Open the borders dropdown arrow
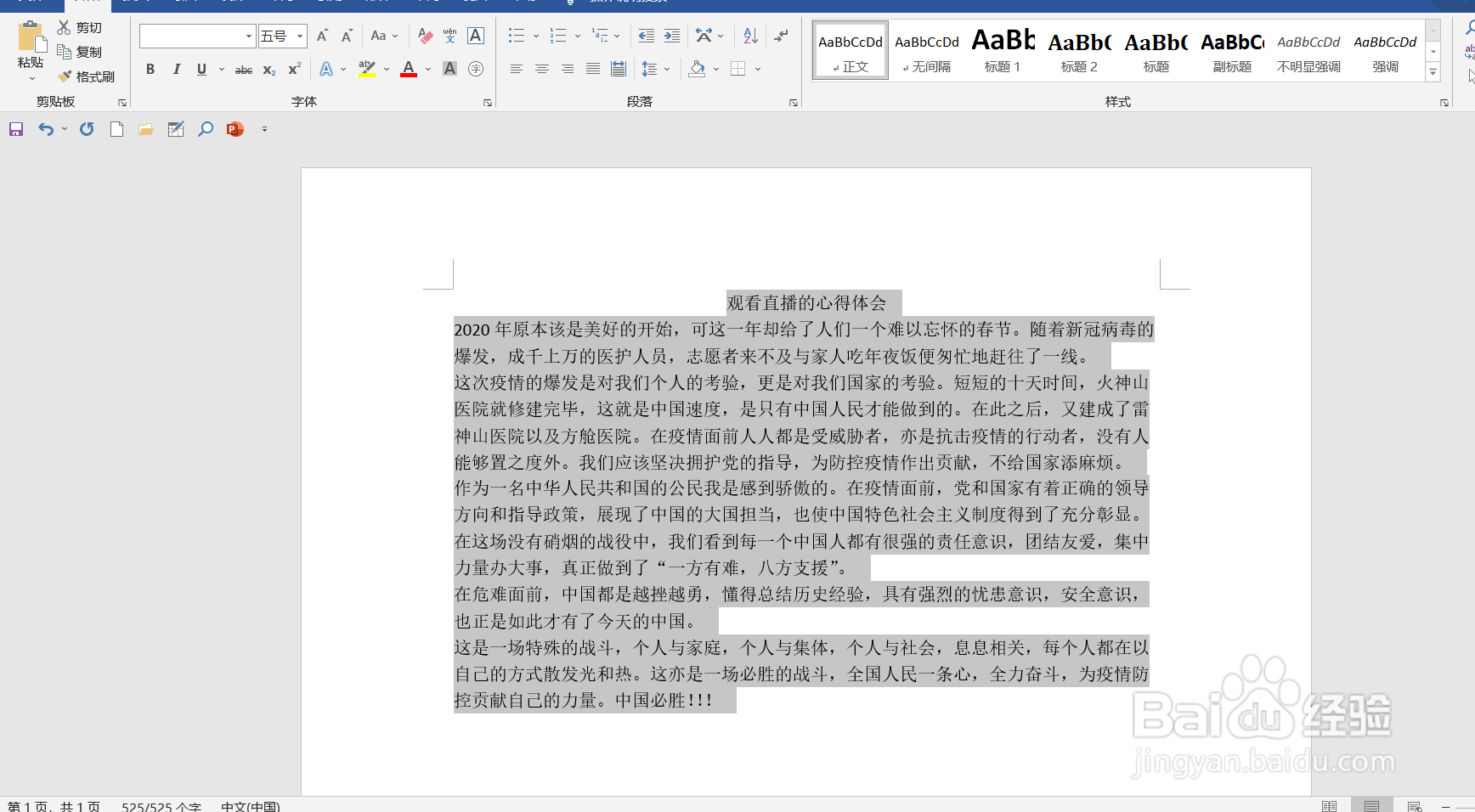Screen dimensions: 1475x812 [x=758, y=69]
